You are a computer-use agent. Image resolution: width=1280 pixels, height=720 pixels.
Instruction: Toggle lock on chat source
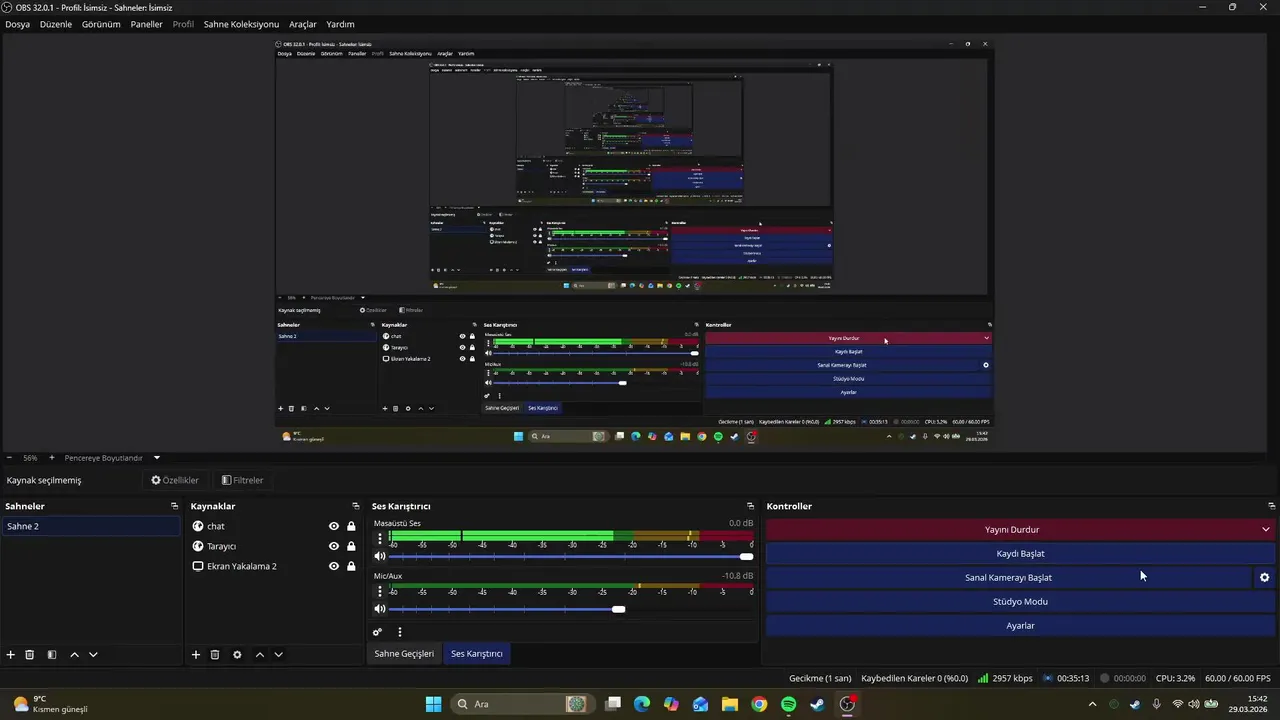click(x=351, y=526)
